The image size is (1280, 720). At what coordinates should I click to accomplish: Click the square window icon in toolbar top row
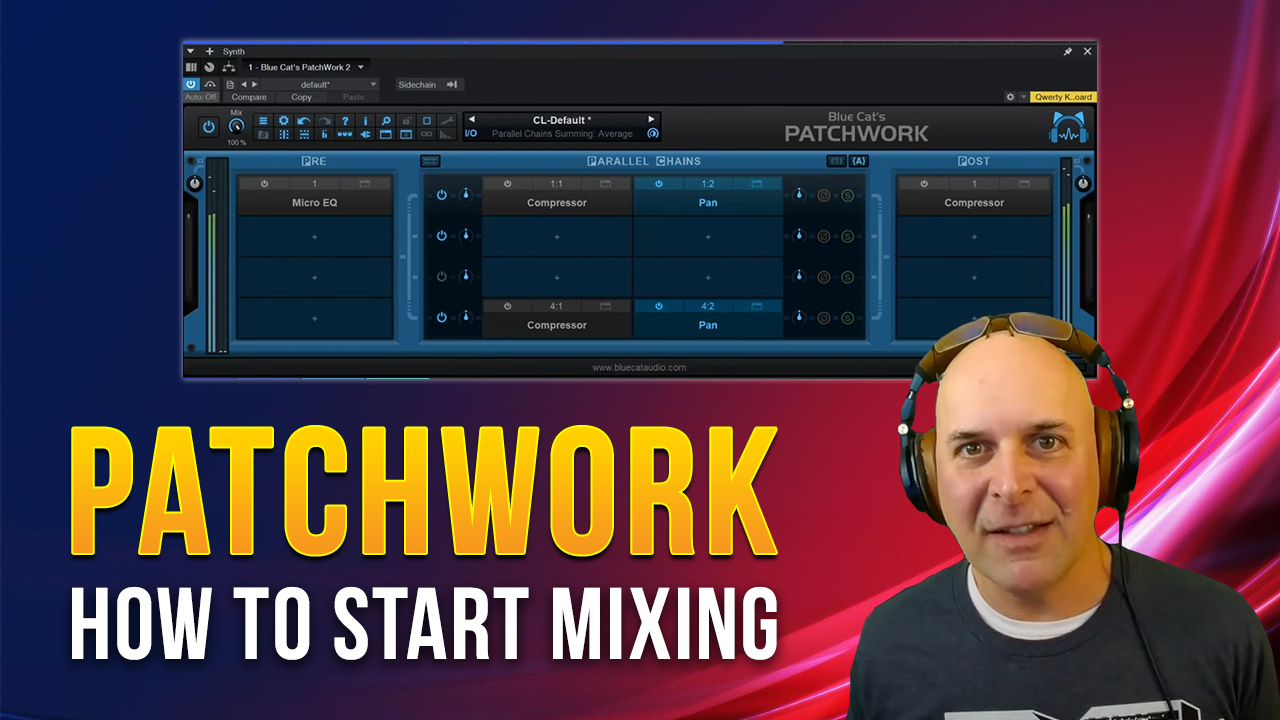pos(427,121)
